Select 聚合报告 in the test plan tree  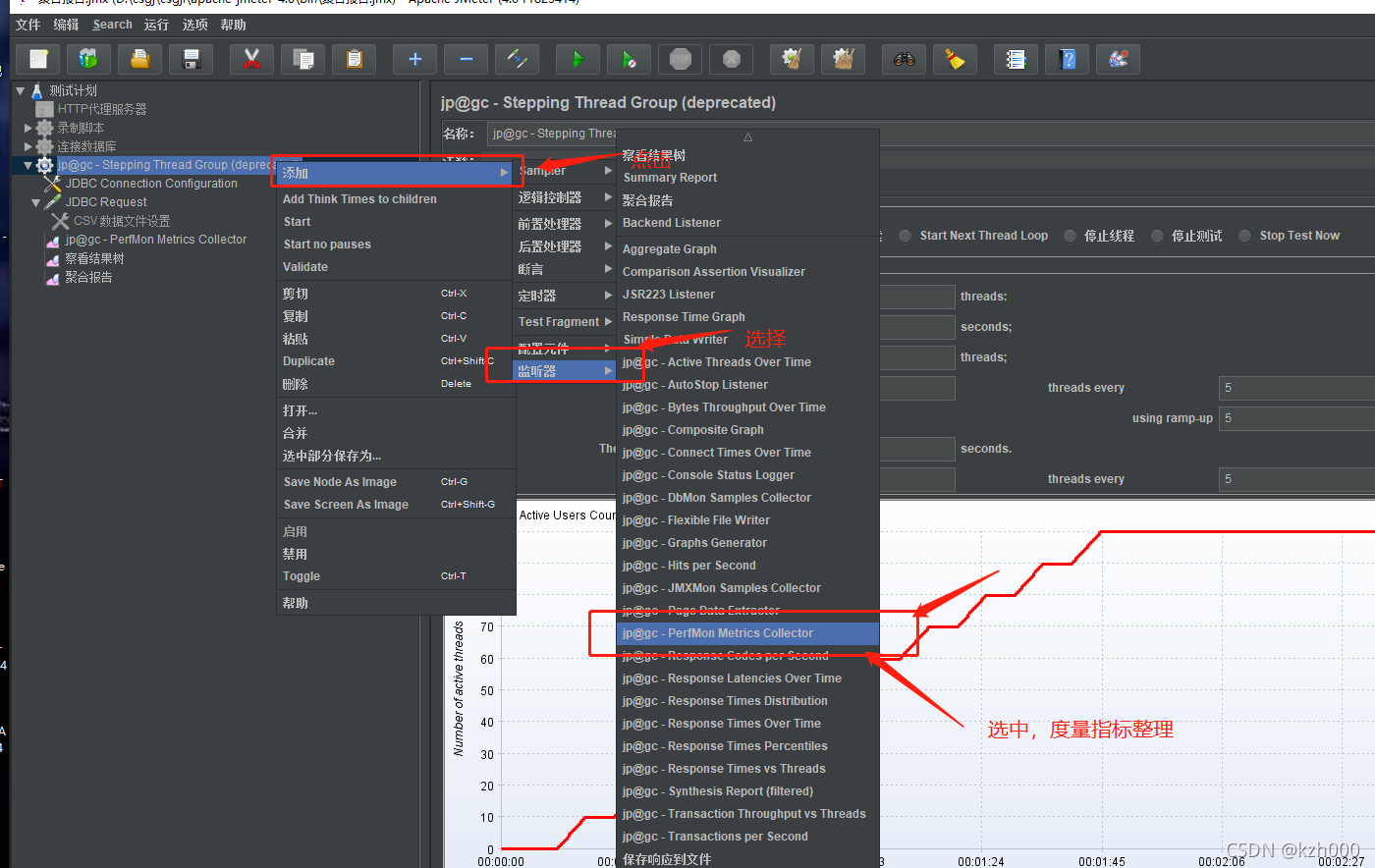88,278
